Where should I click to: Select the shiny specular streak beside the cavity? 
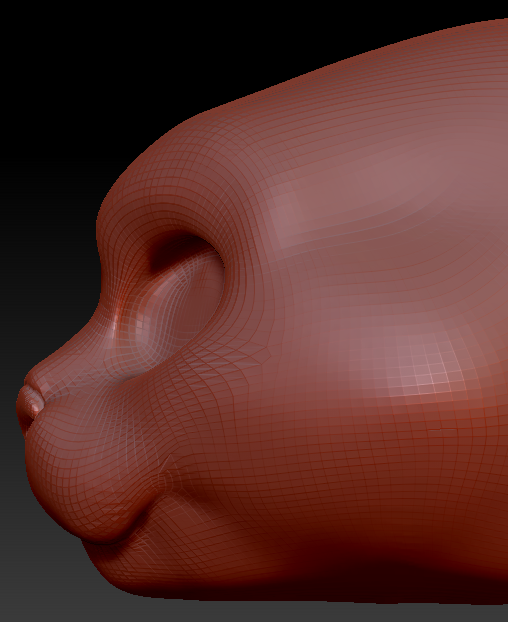[x=117, y=317]
